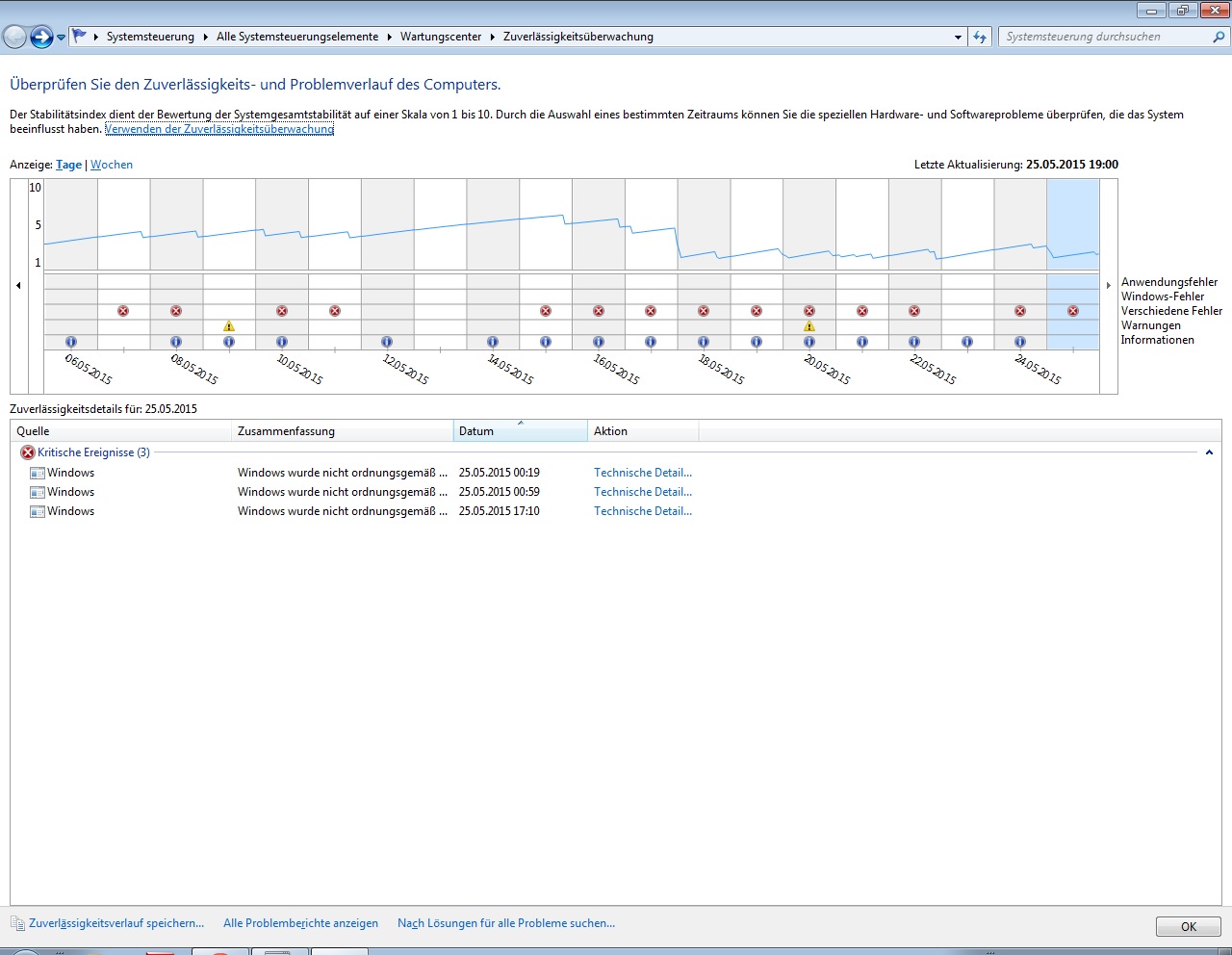
Task: Click Alle Problemberichte anzeigen link
Action: (x=300, y=923)
